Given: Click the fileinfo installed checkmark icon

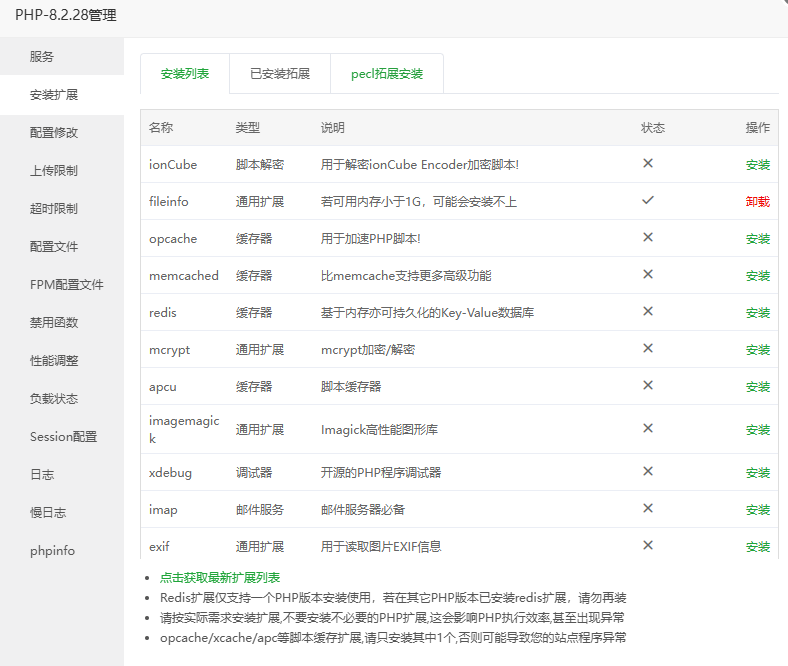Looking at the screenshot, I should point(648,200).
